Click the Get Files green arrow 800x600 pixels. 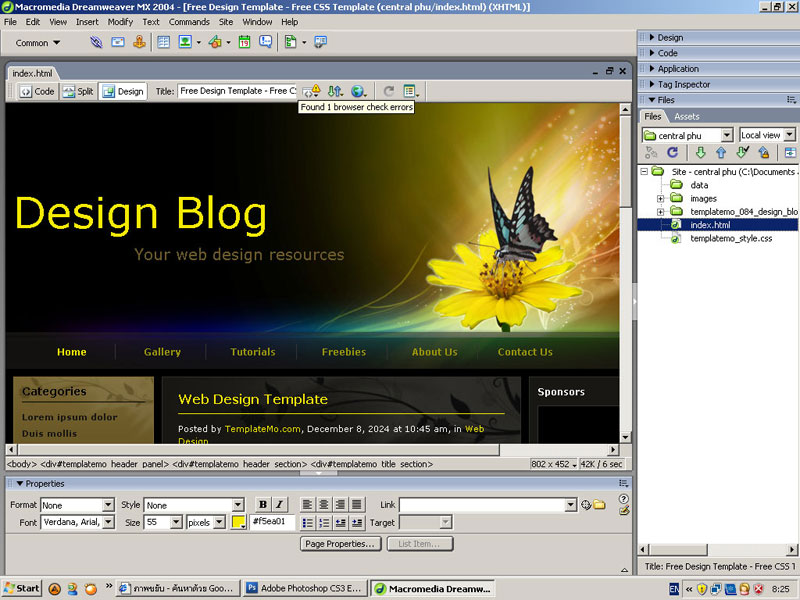701,152
